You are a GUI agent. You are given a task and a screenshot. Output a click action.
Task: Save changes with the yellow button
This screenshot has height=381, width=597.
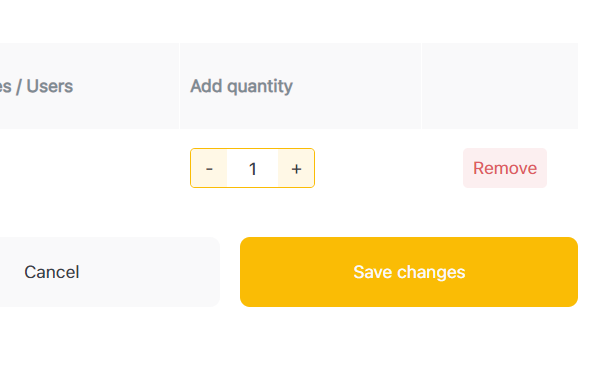pyautogui.click(x=409, y=272)
